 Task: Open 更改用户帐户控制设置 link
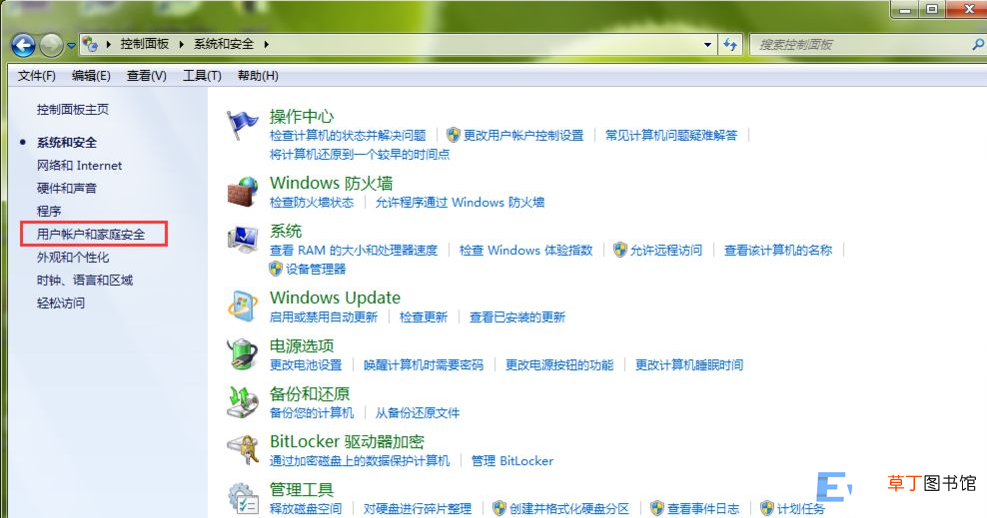point(523,135)
